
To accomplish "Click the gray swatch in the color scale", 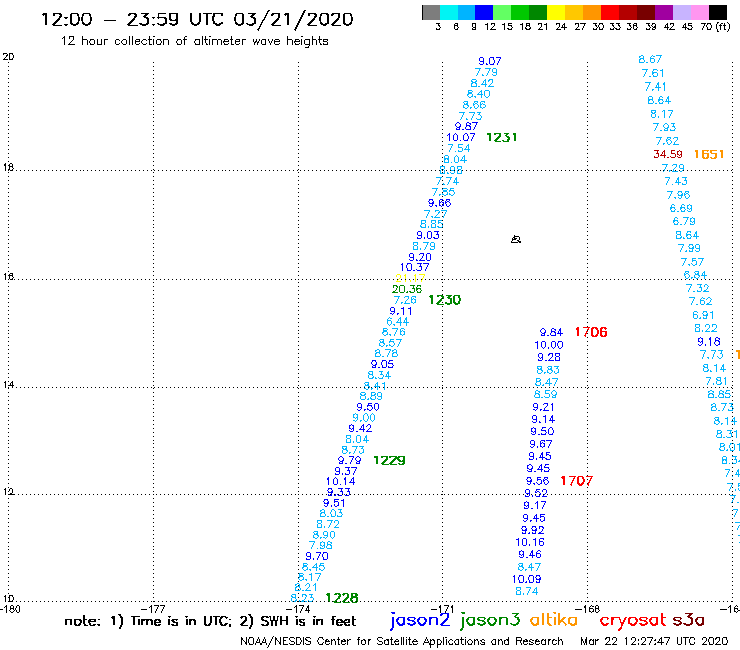I will click(431, 12).
